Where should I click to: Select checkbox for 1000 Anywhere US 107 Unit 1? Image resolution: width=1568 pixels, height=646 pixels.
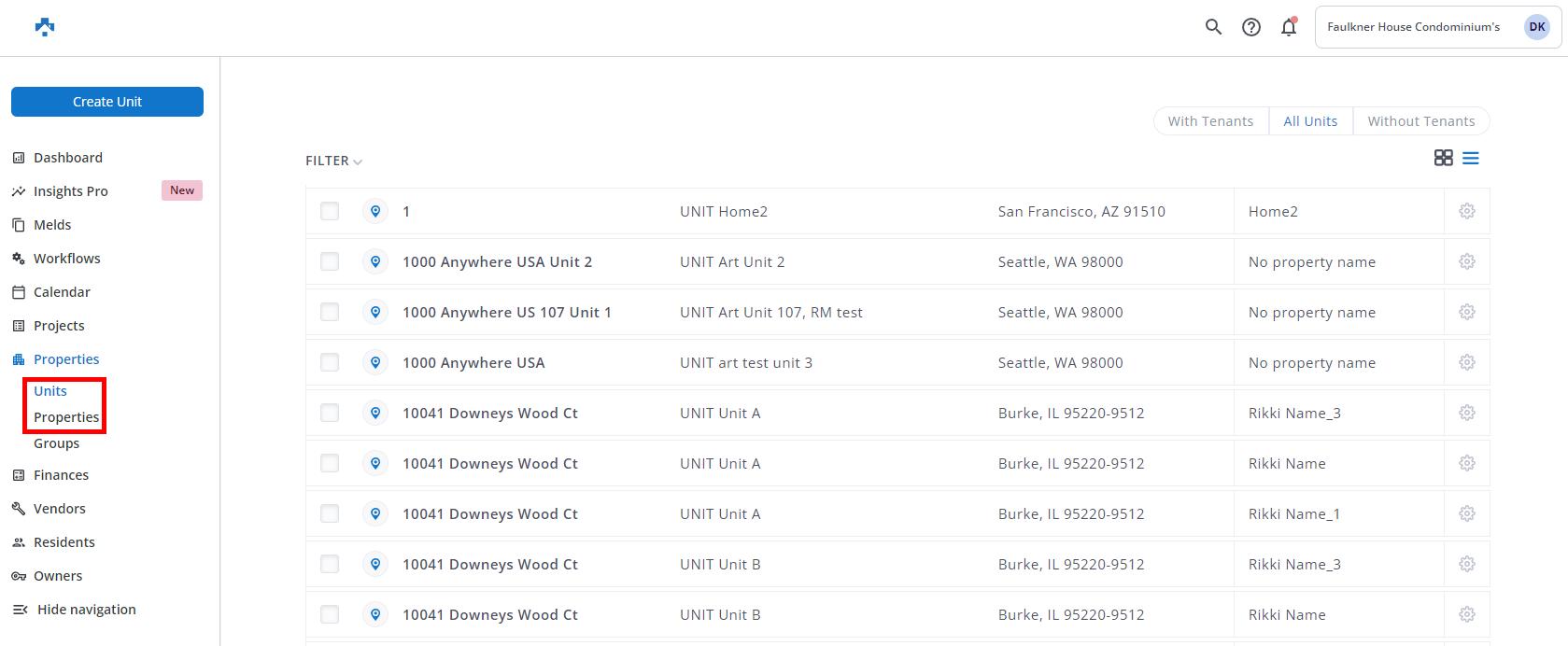[330, 312]
